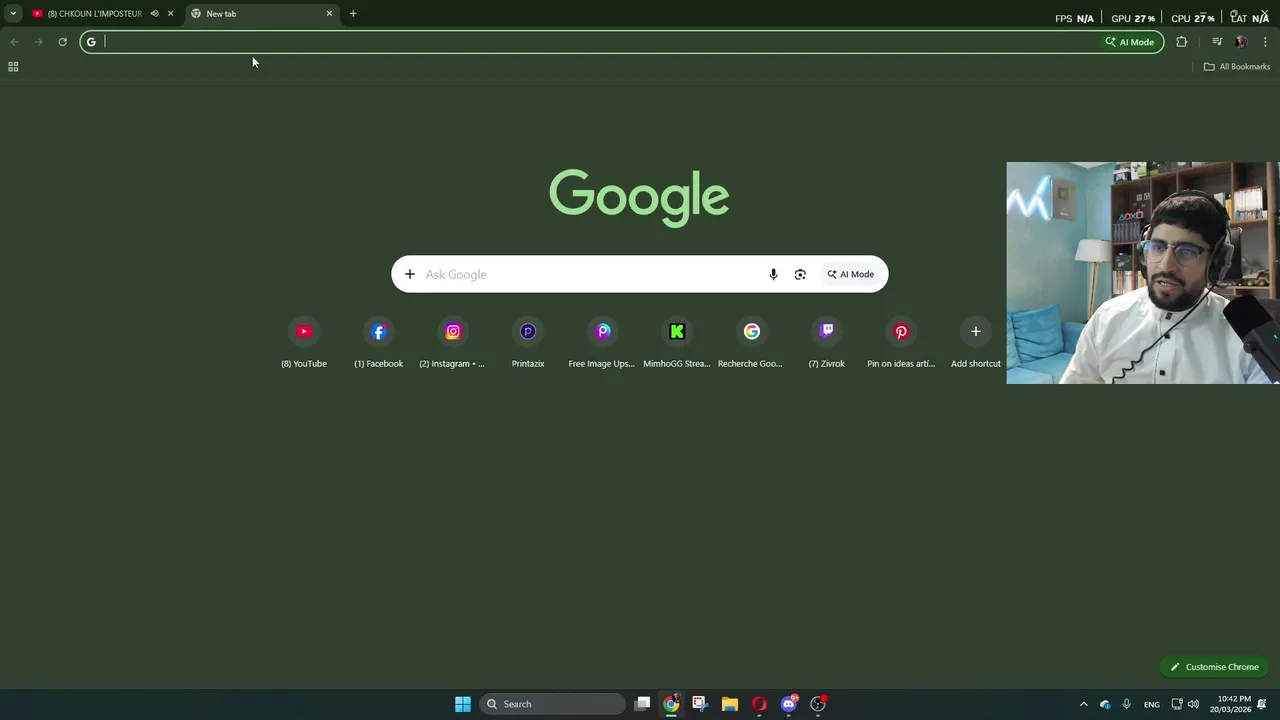Image resolution: width=1280 pixels, height=720 pixels.
Task: Click the microphone tray icon
Action: tap(1127, 704)
